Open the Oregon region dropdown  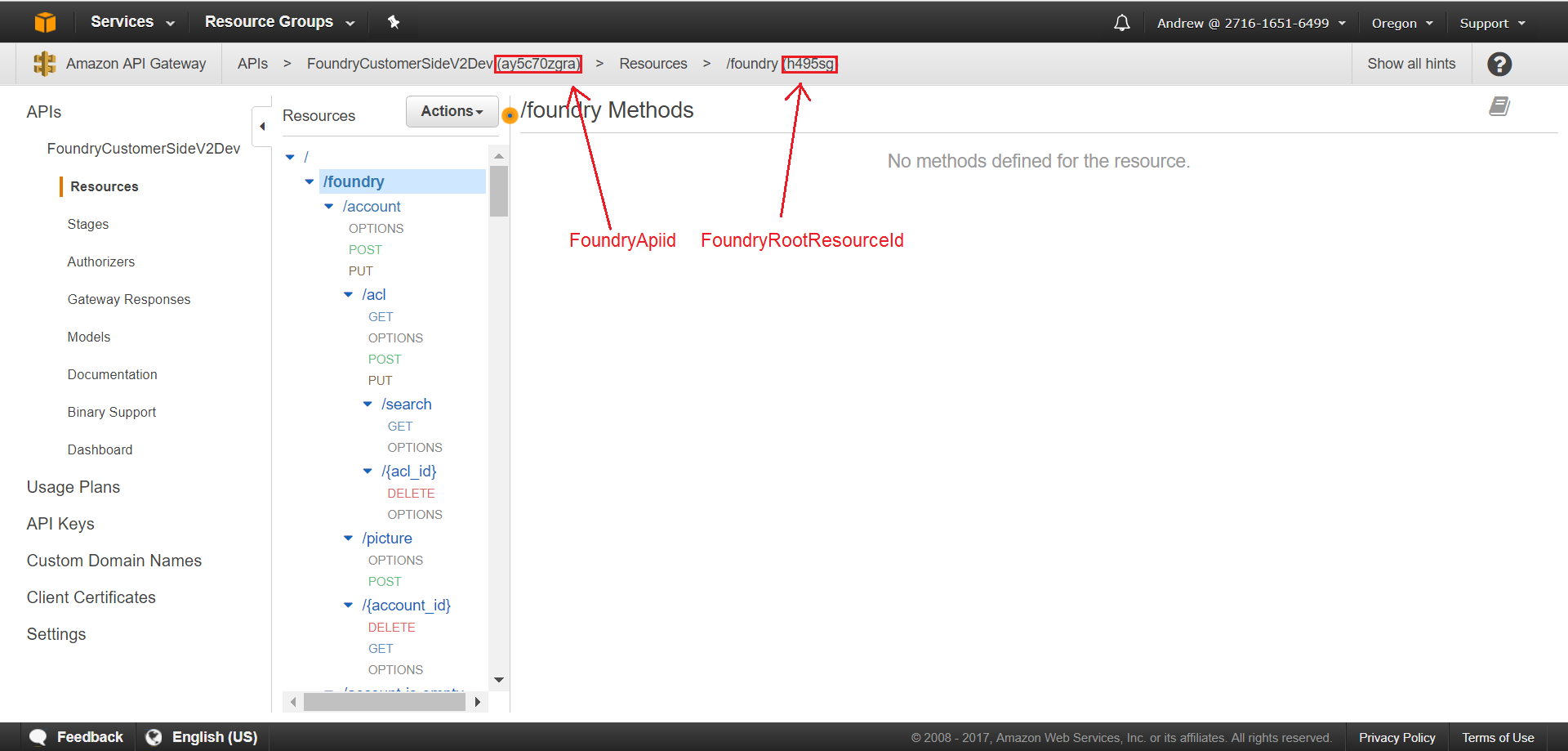(1402, 23)
